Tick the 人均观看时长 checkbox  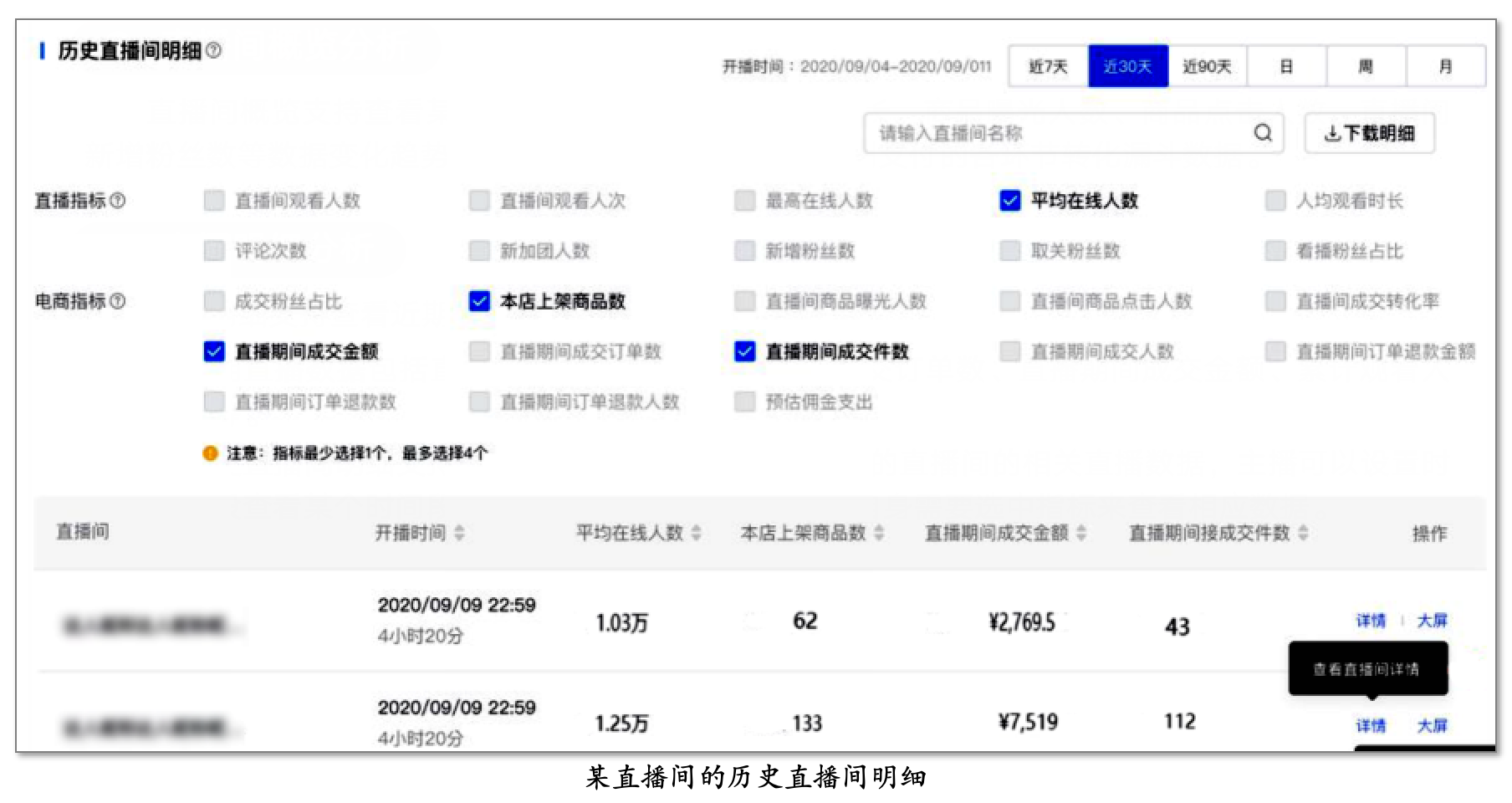pos(1275,201)
